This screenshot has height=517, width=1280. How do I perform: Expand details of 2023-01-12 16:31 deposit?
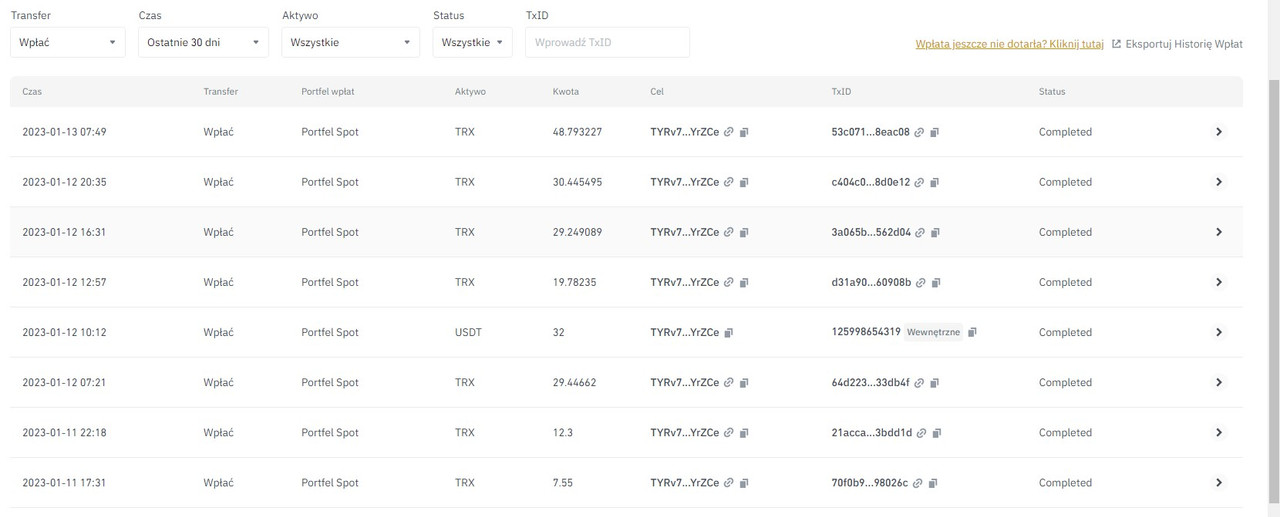click(x=1218, y=232)
